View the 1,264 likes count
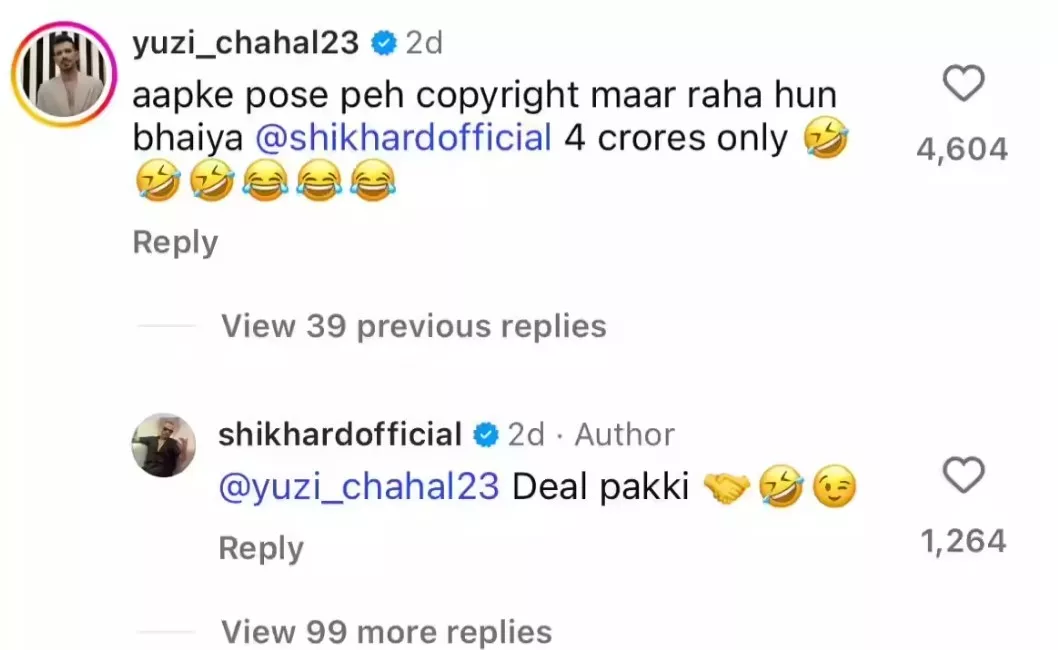The width and height of the screenshot is (1058, 650). [964, 541]
